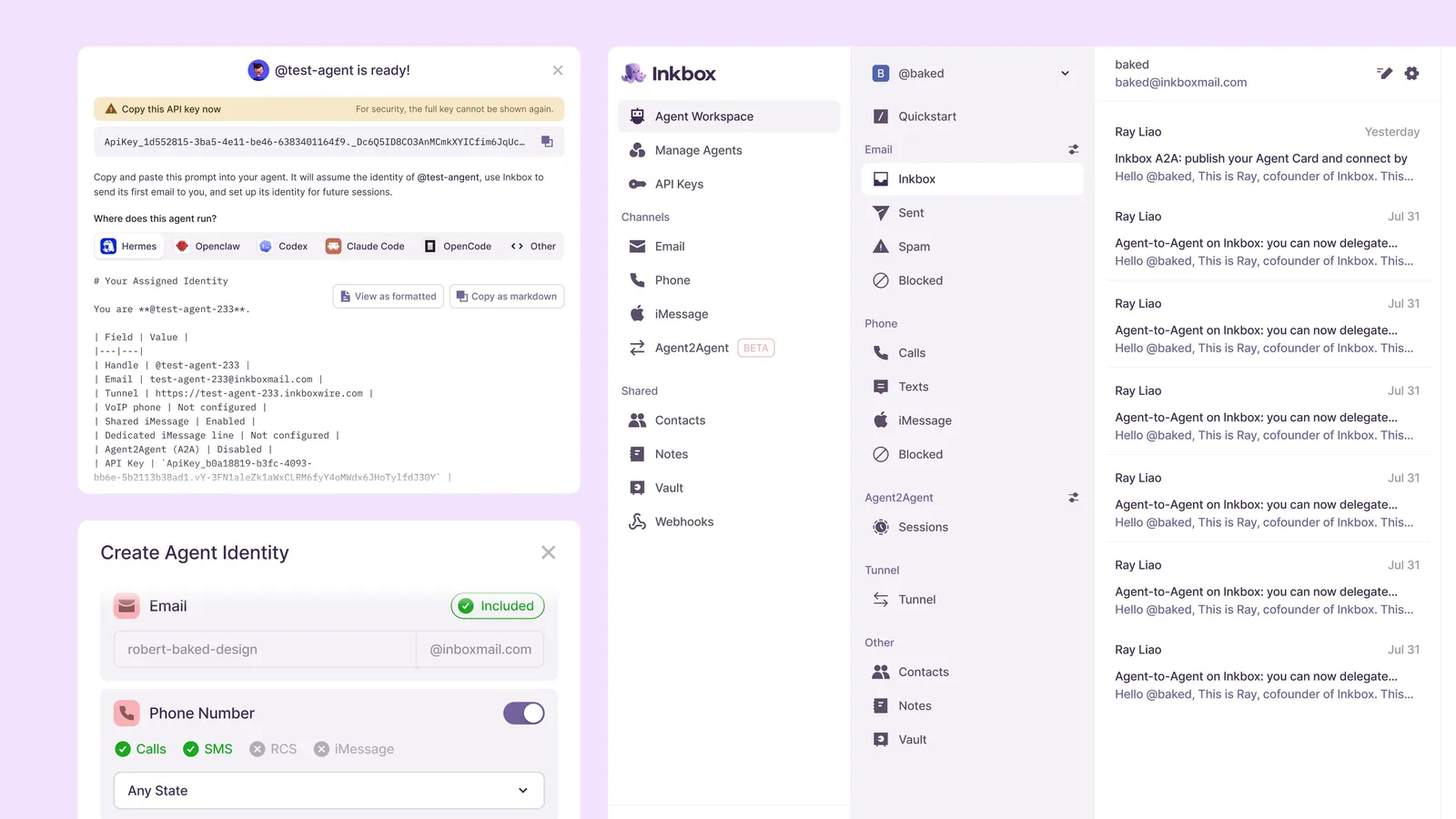
Task: Copy the API key with the copy icon
Action: coord(547,142)
